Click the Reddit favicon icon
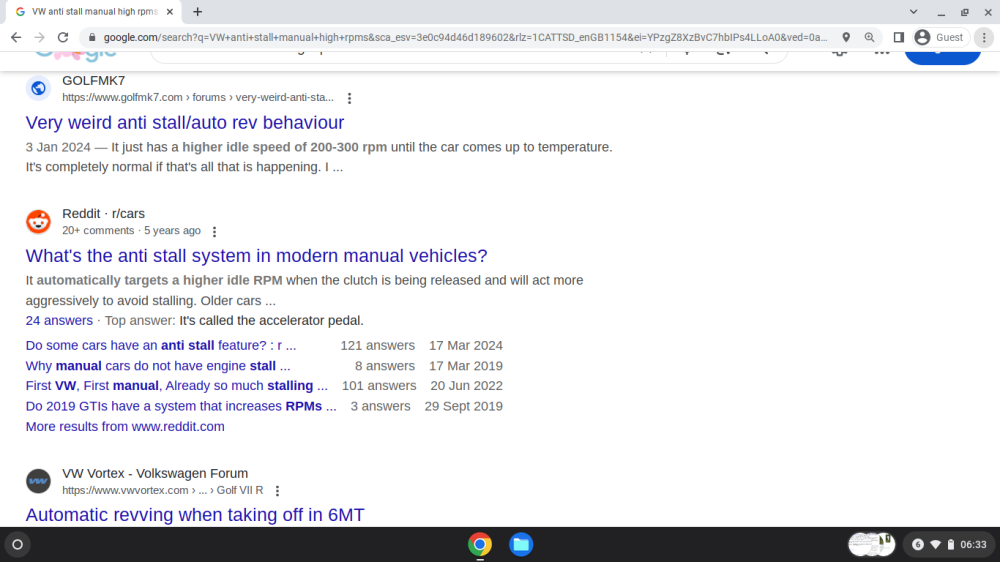This screenshot has height=562, width=1000. click(38, 221)
